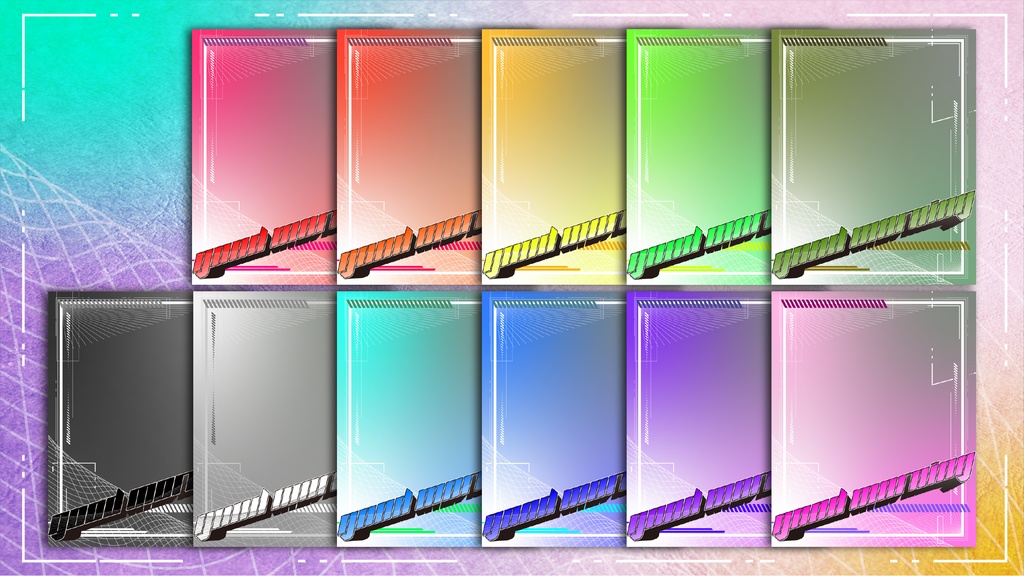Viewport: 1024px width, 576px height.
Task: Select the yellow-orange gradient card
Action: coord(554,157)
